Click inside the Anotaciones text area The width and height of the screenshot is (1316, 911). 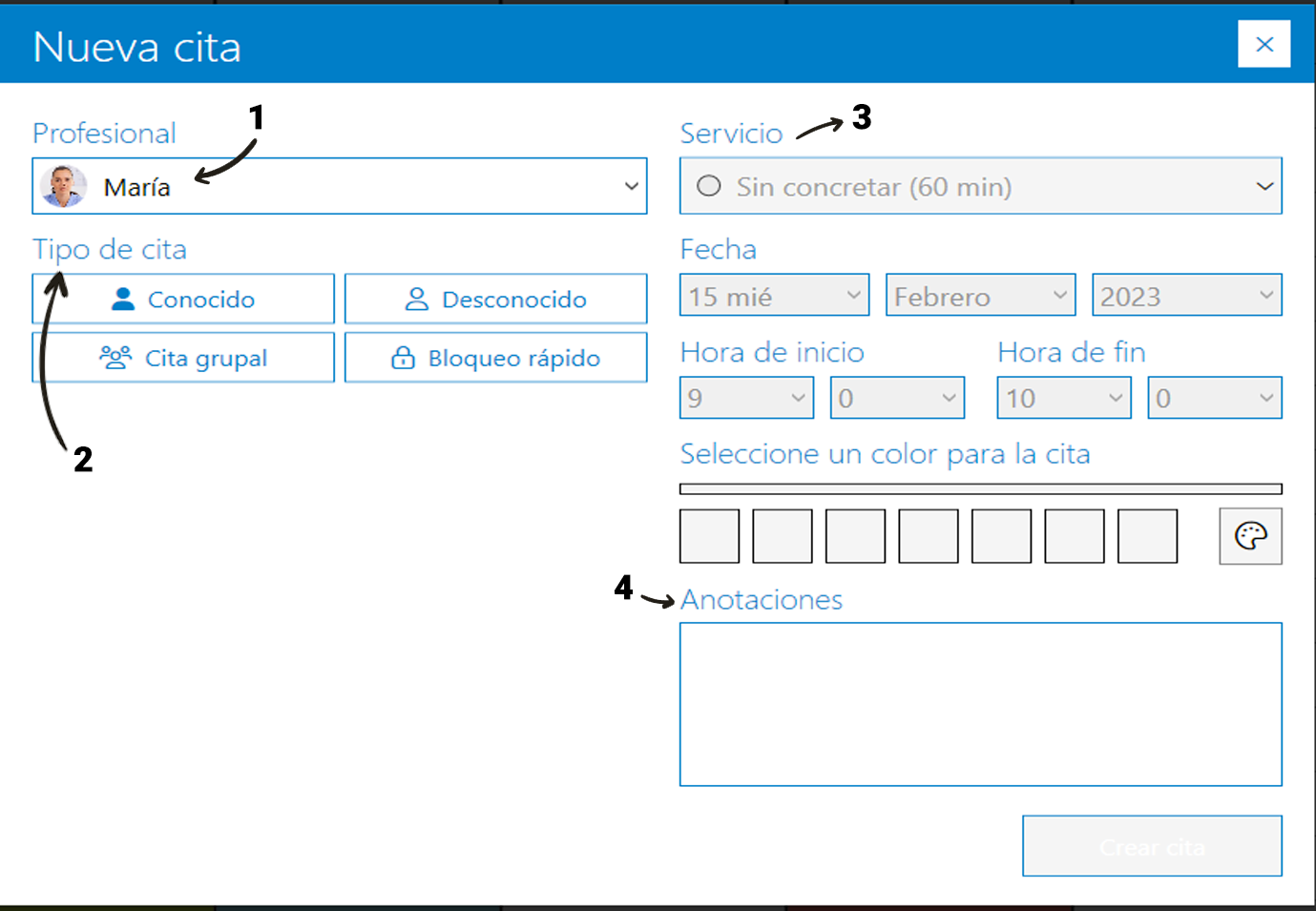click(980, 703)
